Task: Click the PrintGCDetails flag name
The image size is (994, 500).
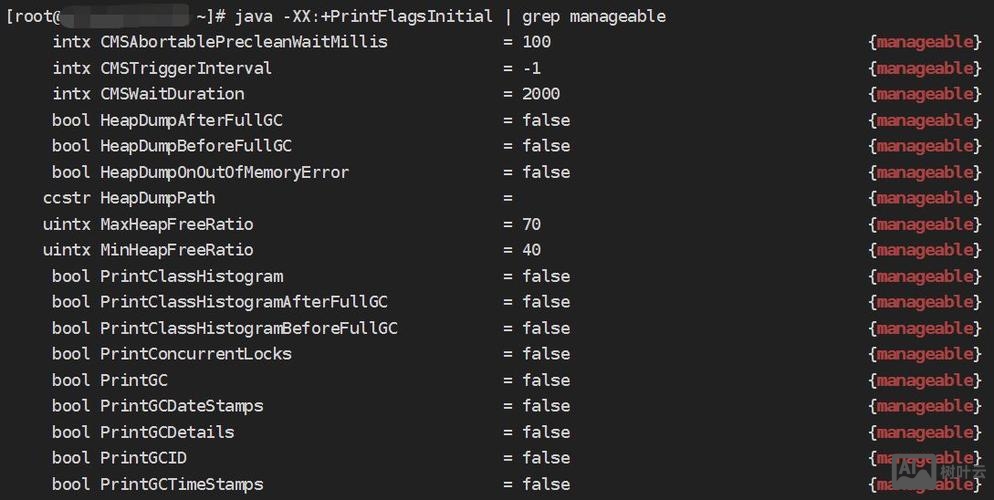Action: [x=167, y=432]
